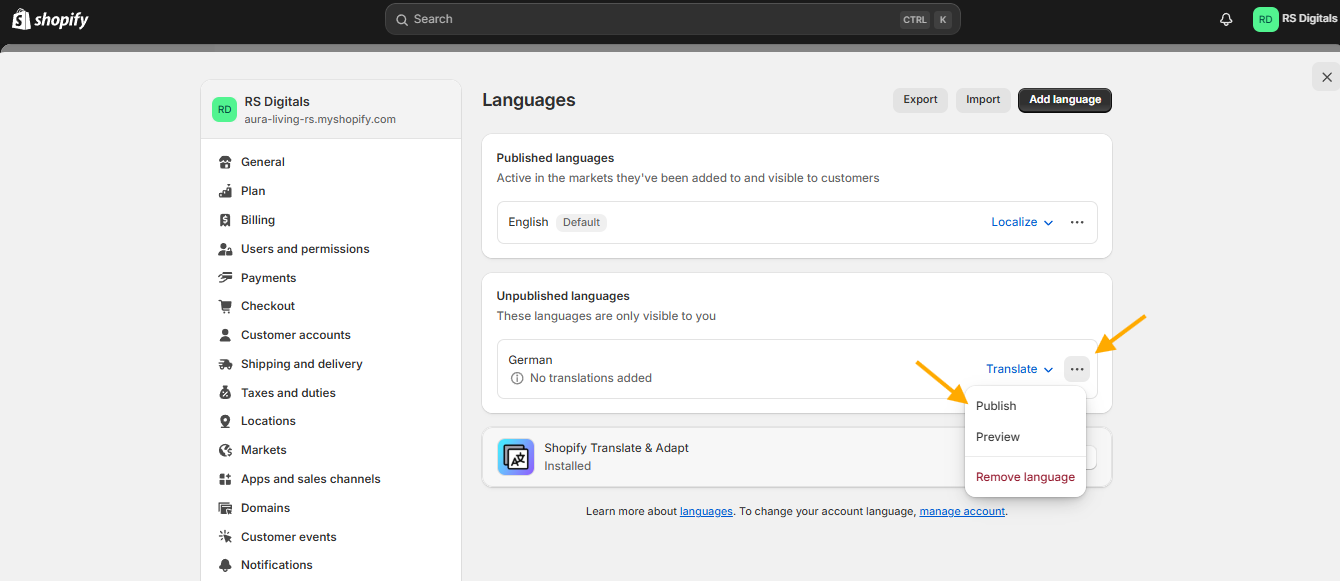Select Remove language from the menu

(1025, 477)
